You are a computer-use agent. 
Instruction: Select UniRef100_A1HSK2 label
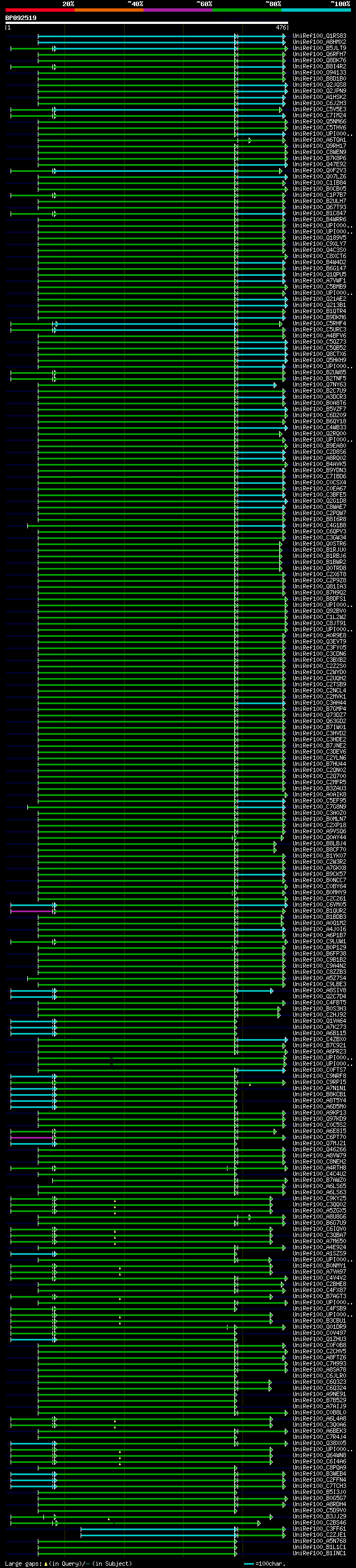click(319, 97)
